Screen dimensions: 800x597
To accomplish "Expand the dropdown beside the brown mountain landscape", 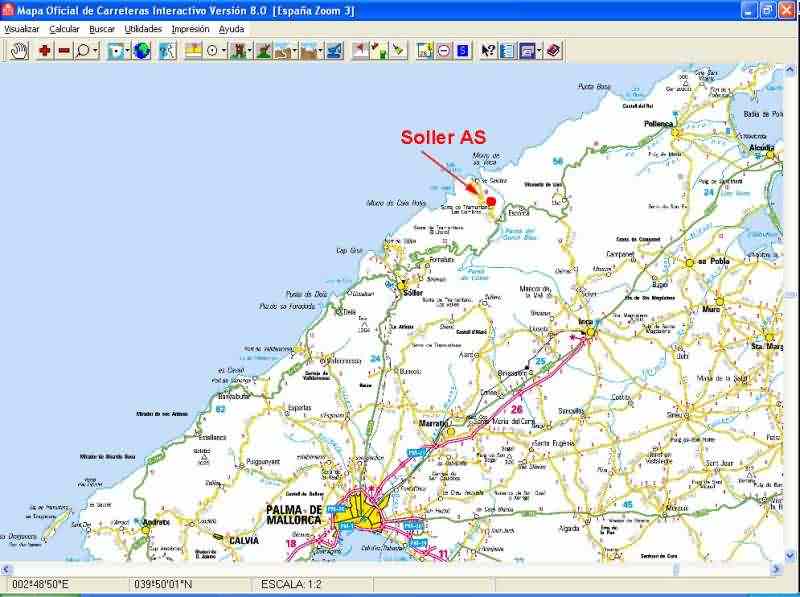I will point(320,51).
